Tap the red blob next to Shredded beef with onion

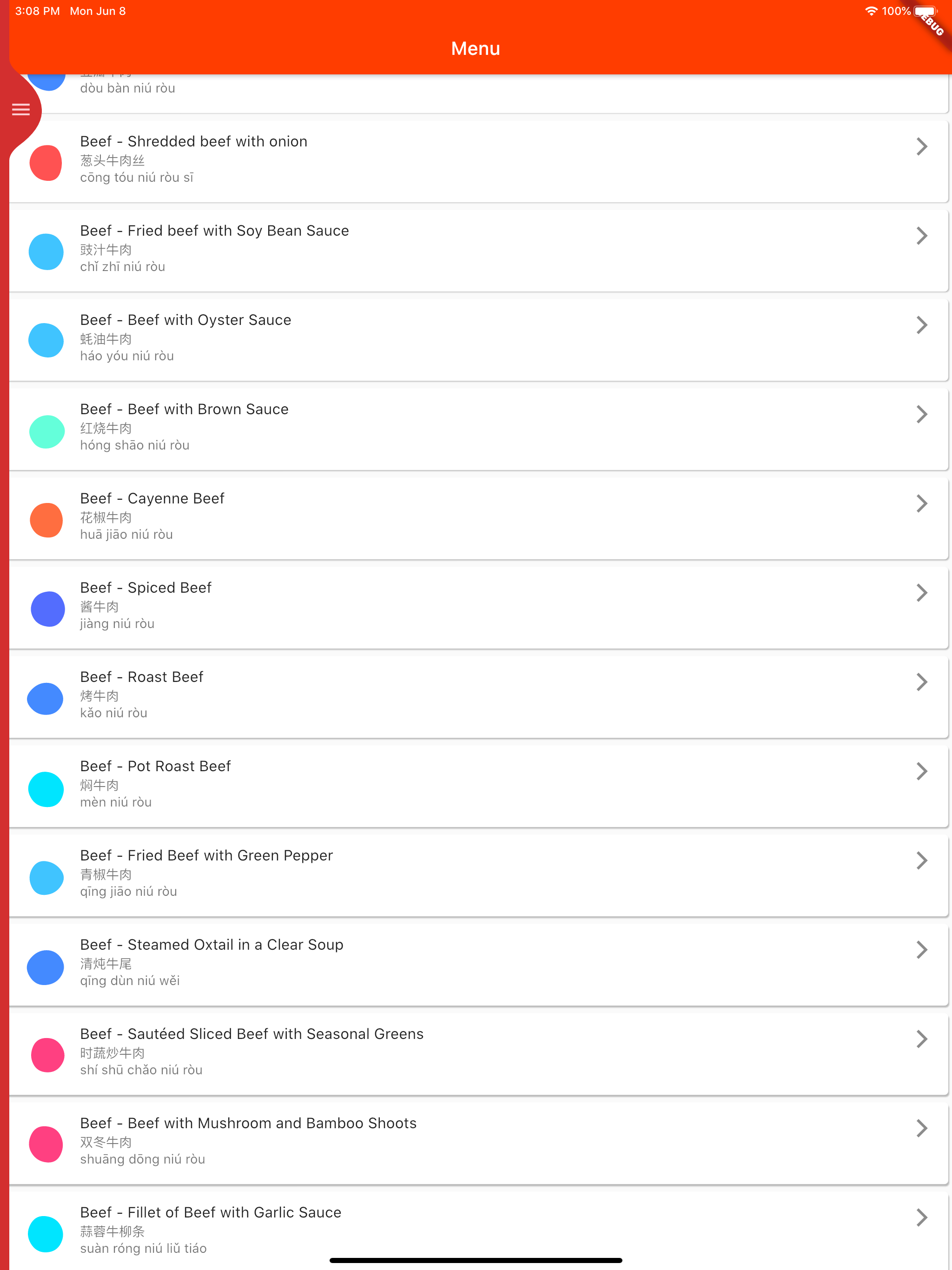(46, 163)
